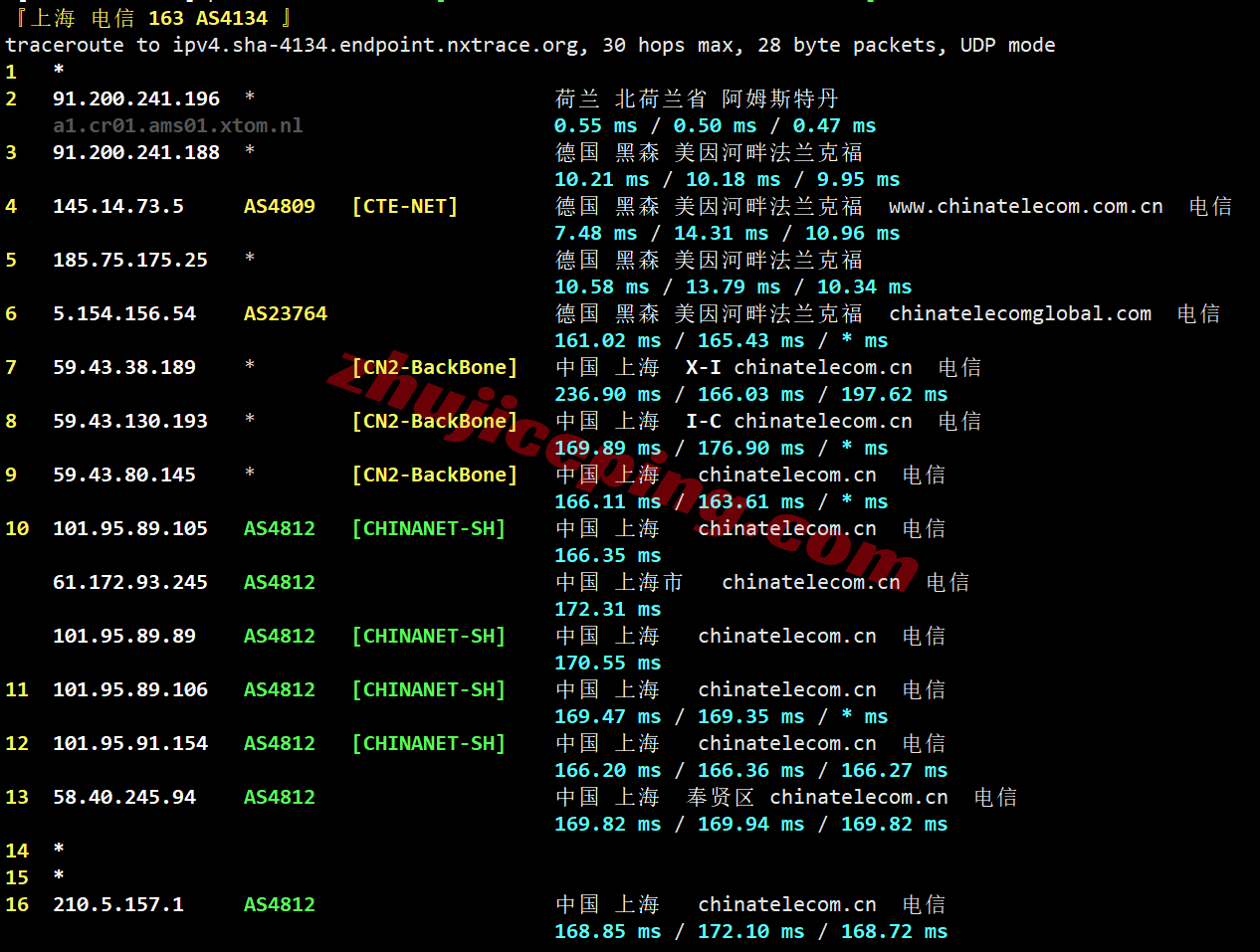Click [CHINANET-SH] tag beside 101.95.89.89
The height and width of the screenshot is (952, 1260).
[x=429, y=636]
